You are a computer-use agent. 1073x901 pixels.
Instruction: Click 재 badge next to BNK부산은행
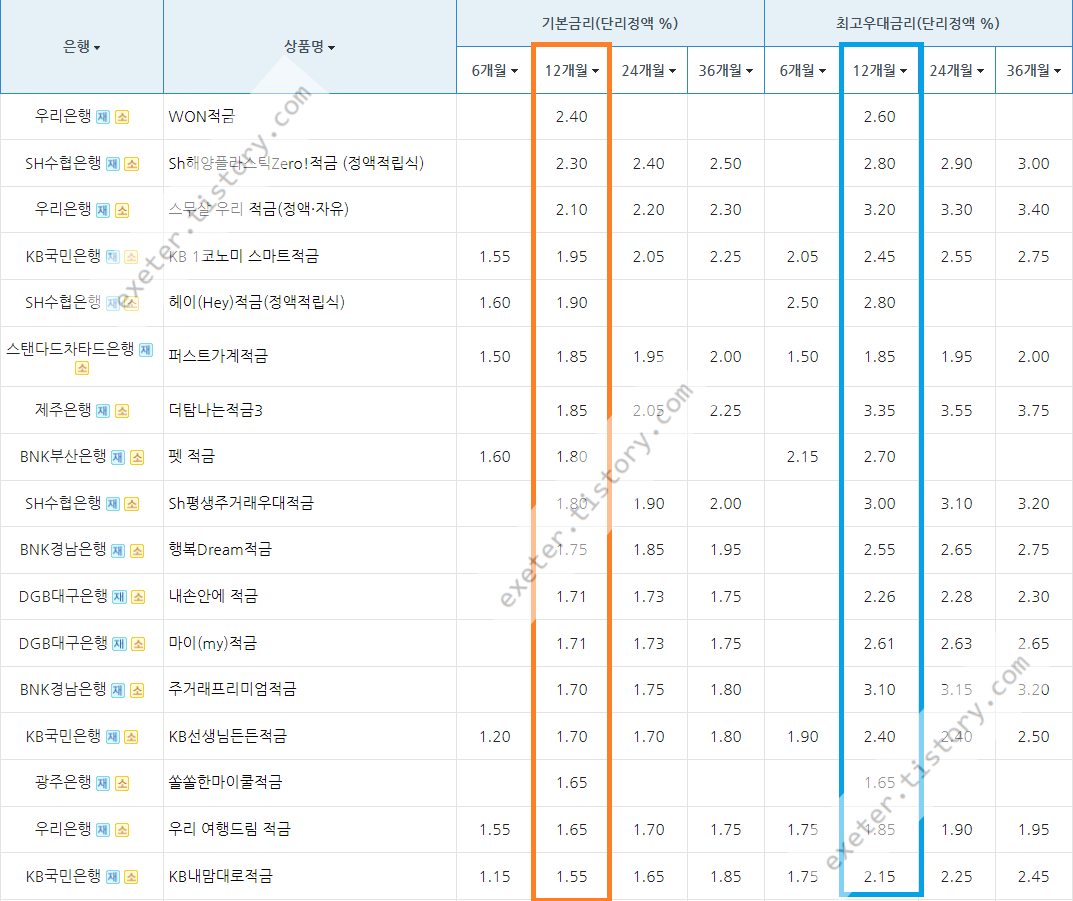pyautogui.click(x=118, y=457)
